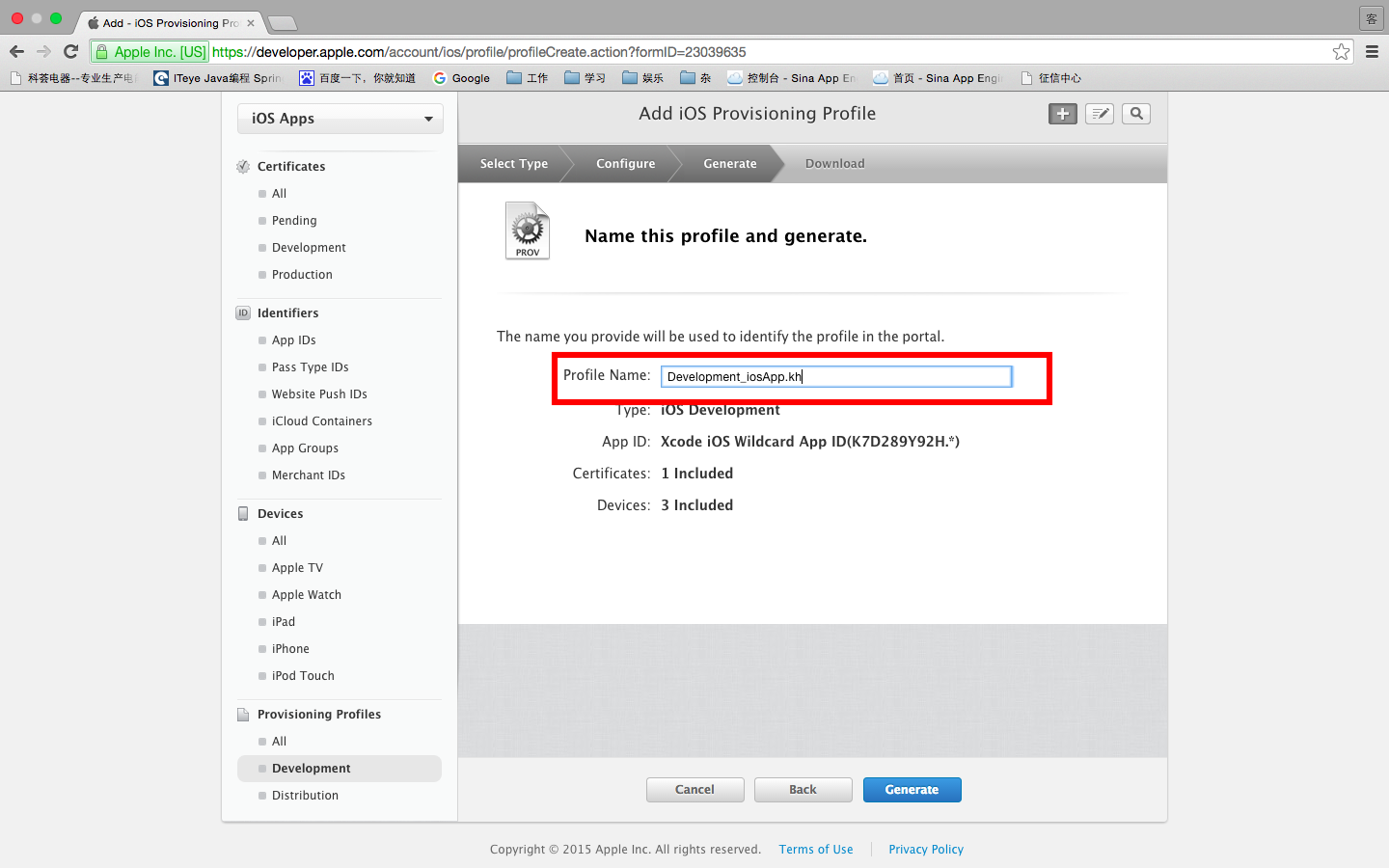
Task: Open the ITeye Java bookmark
Action: [217, 78]
